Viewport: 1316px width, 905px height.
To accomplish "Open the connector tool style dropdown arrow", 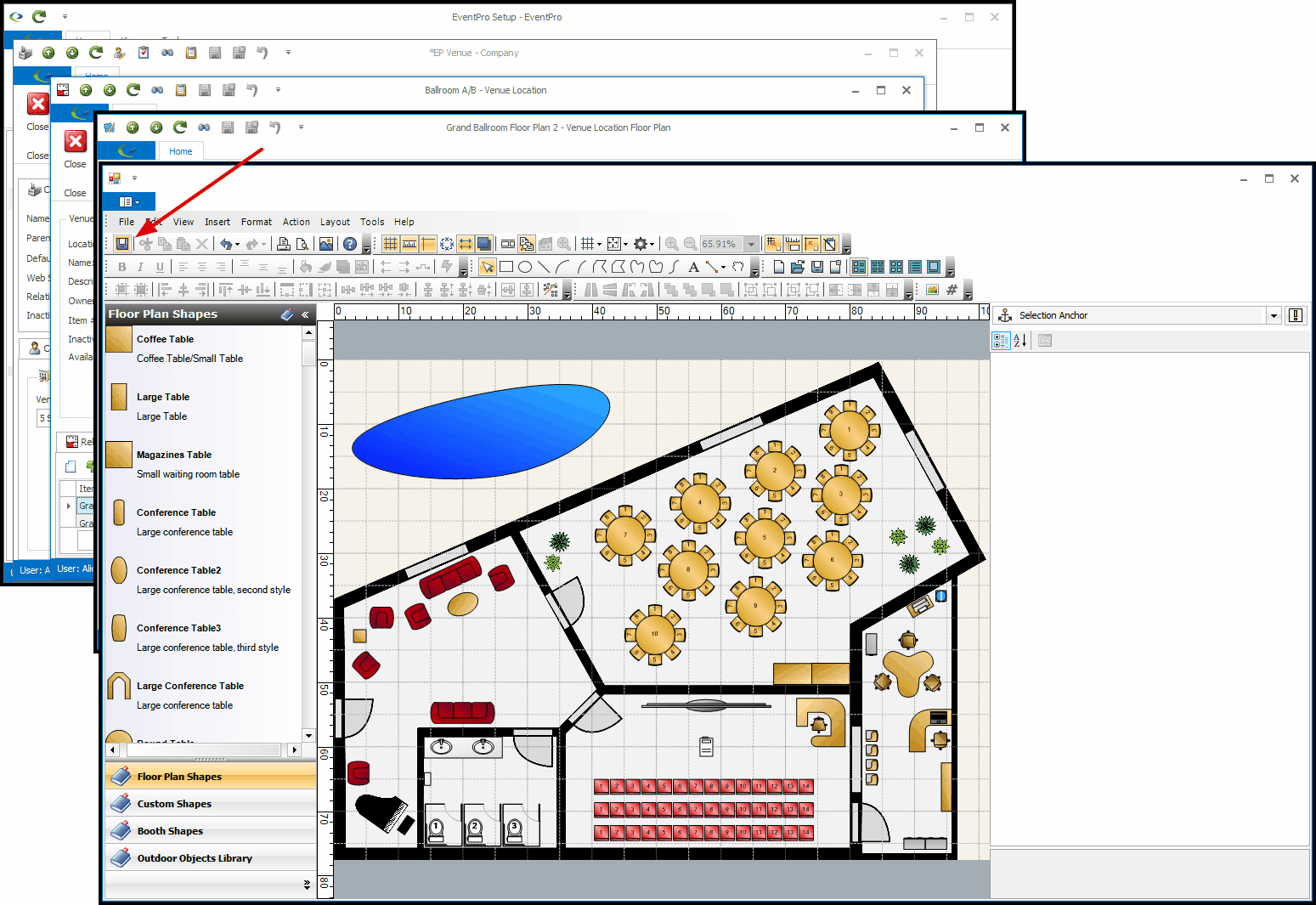I will pyautogui.click(x=723, y=268).
